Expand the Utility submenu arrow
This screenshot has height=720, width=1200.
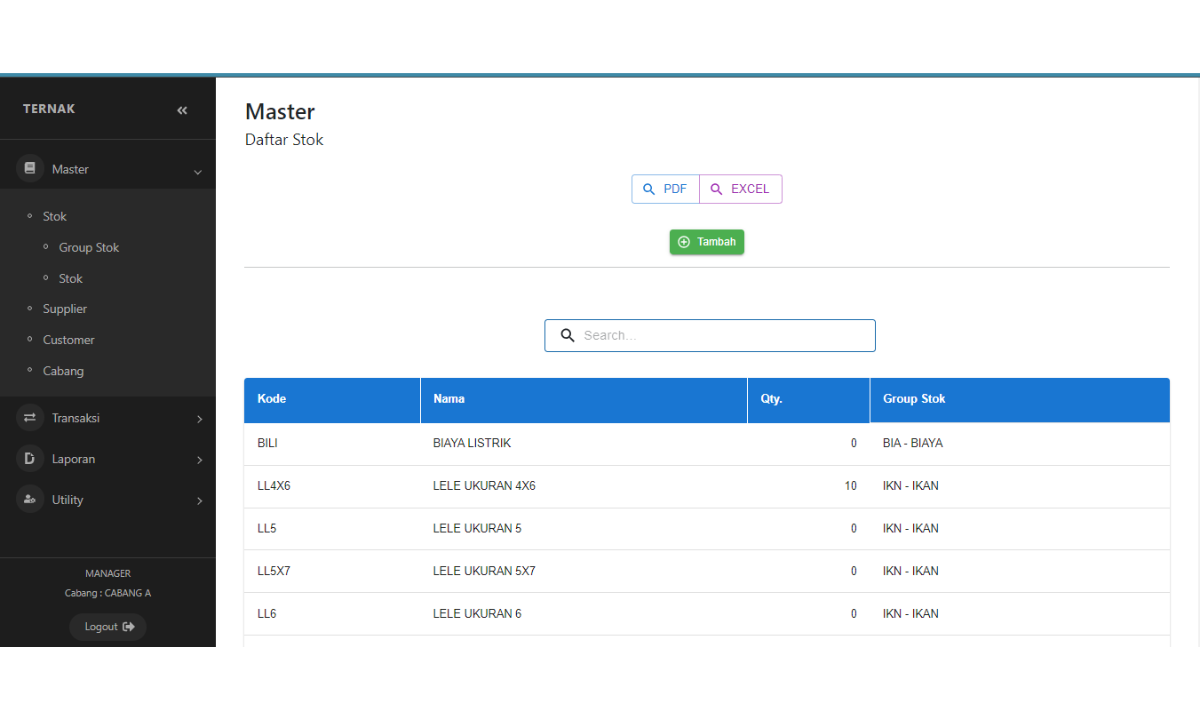click(x=199, y=501)
